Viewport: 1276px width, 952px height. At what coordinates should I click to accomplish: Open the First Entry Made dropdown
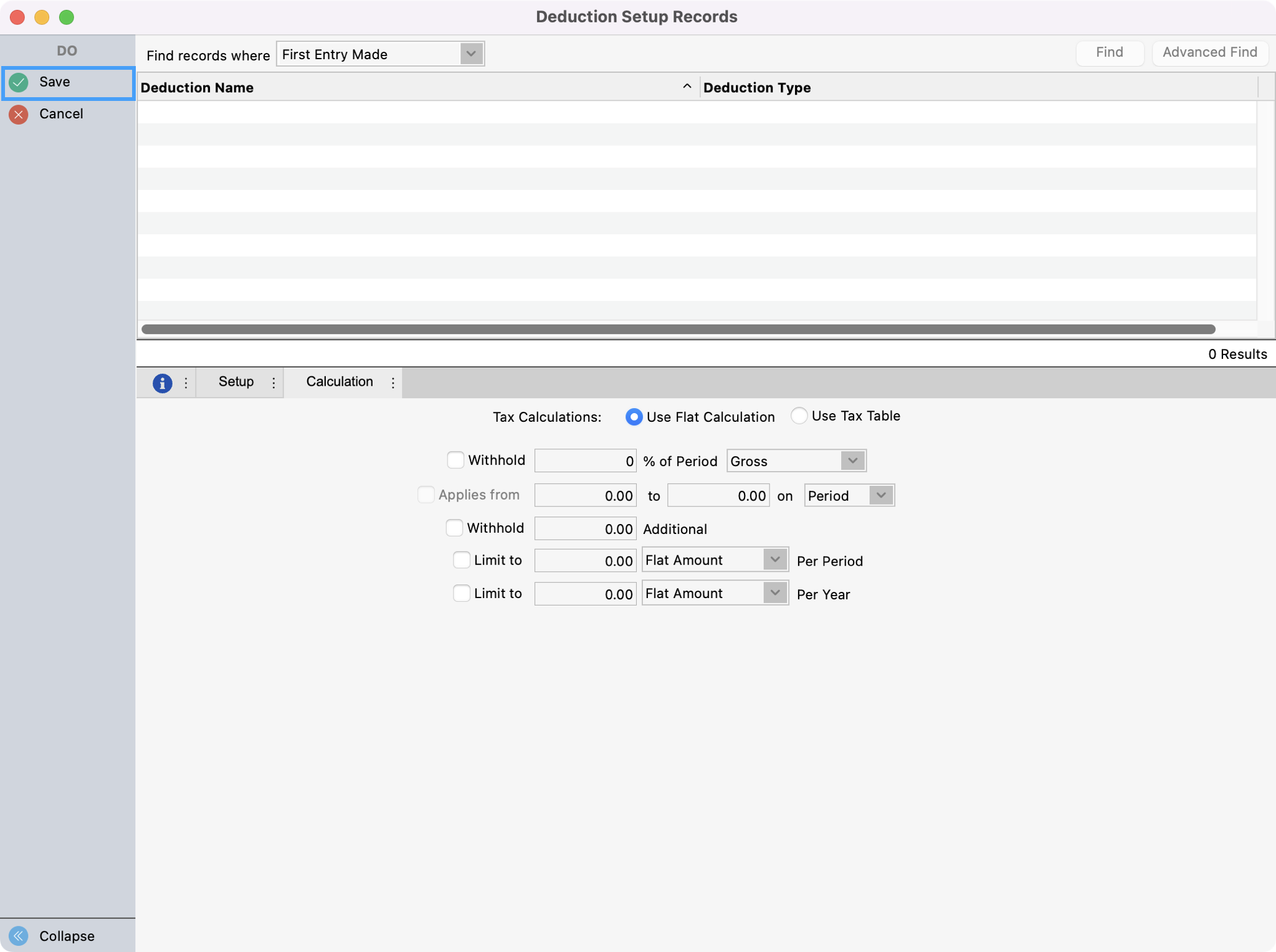click(471, 54)
